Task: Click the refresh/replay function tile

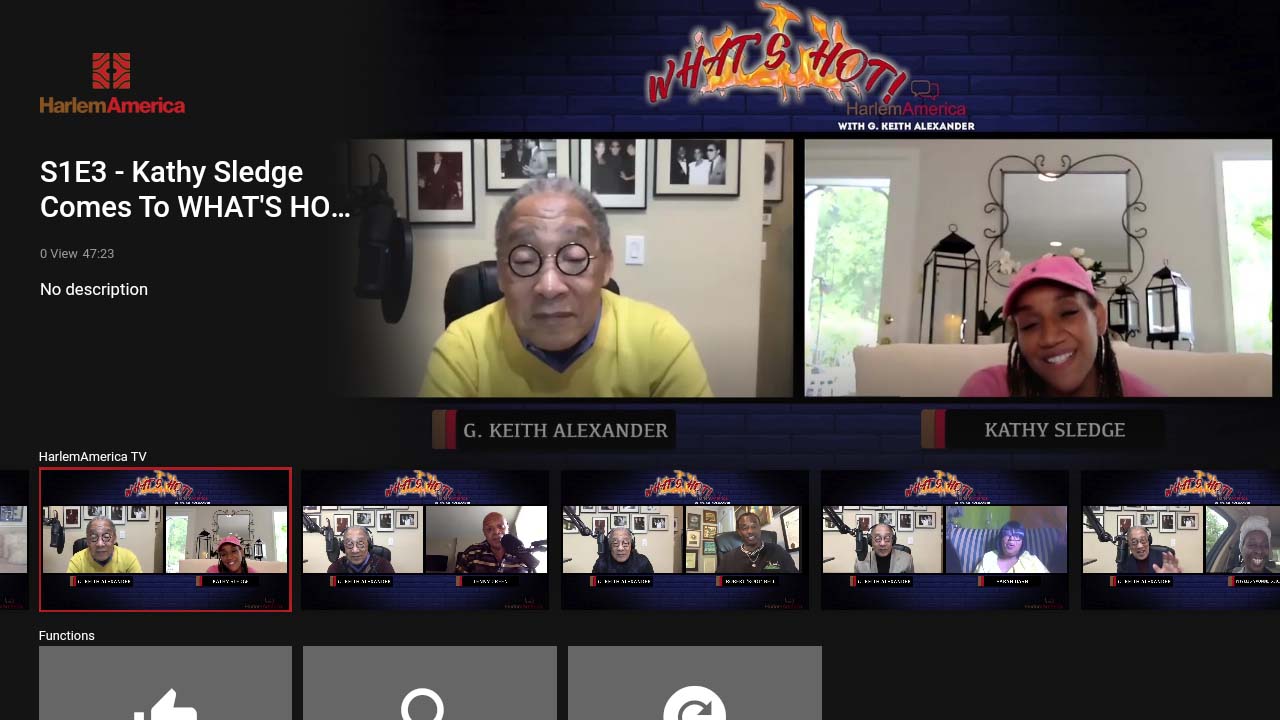Action: click(695, 683)
